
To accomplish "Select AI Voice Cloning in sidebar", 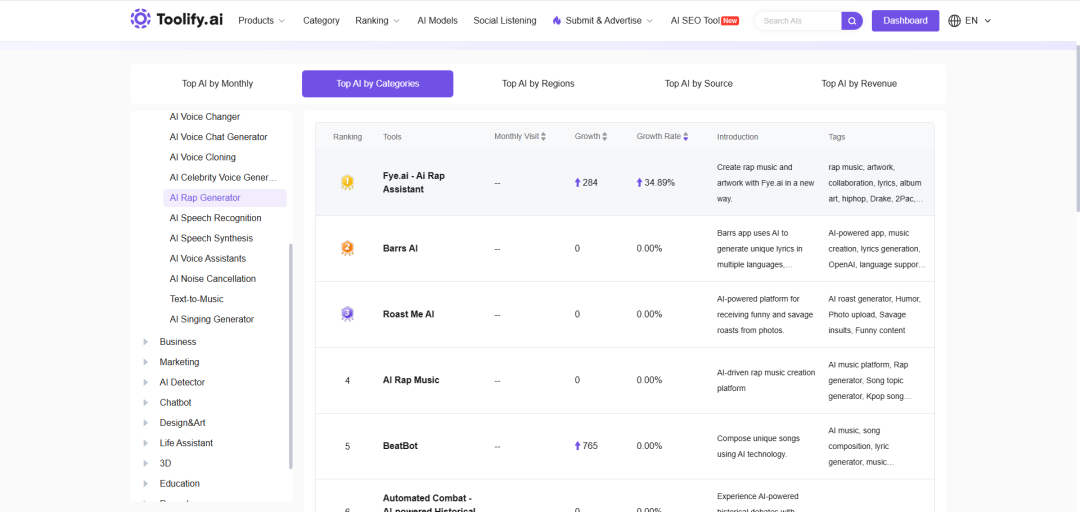I will pos(202,157).
